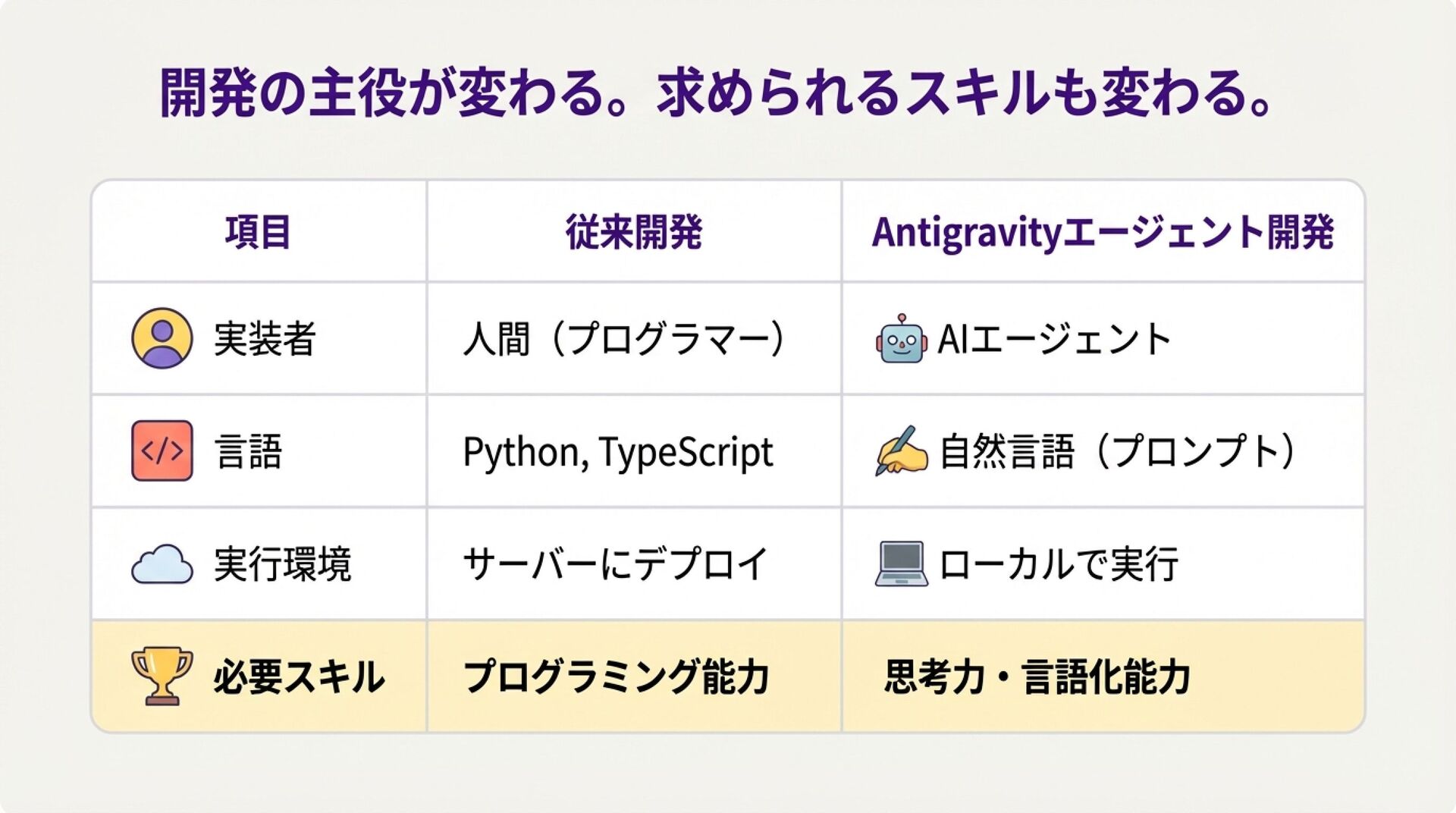Select the 従来開発 column header
This screenshot has width=1456, height=813.
pos(634,232)
